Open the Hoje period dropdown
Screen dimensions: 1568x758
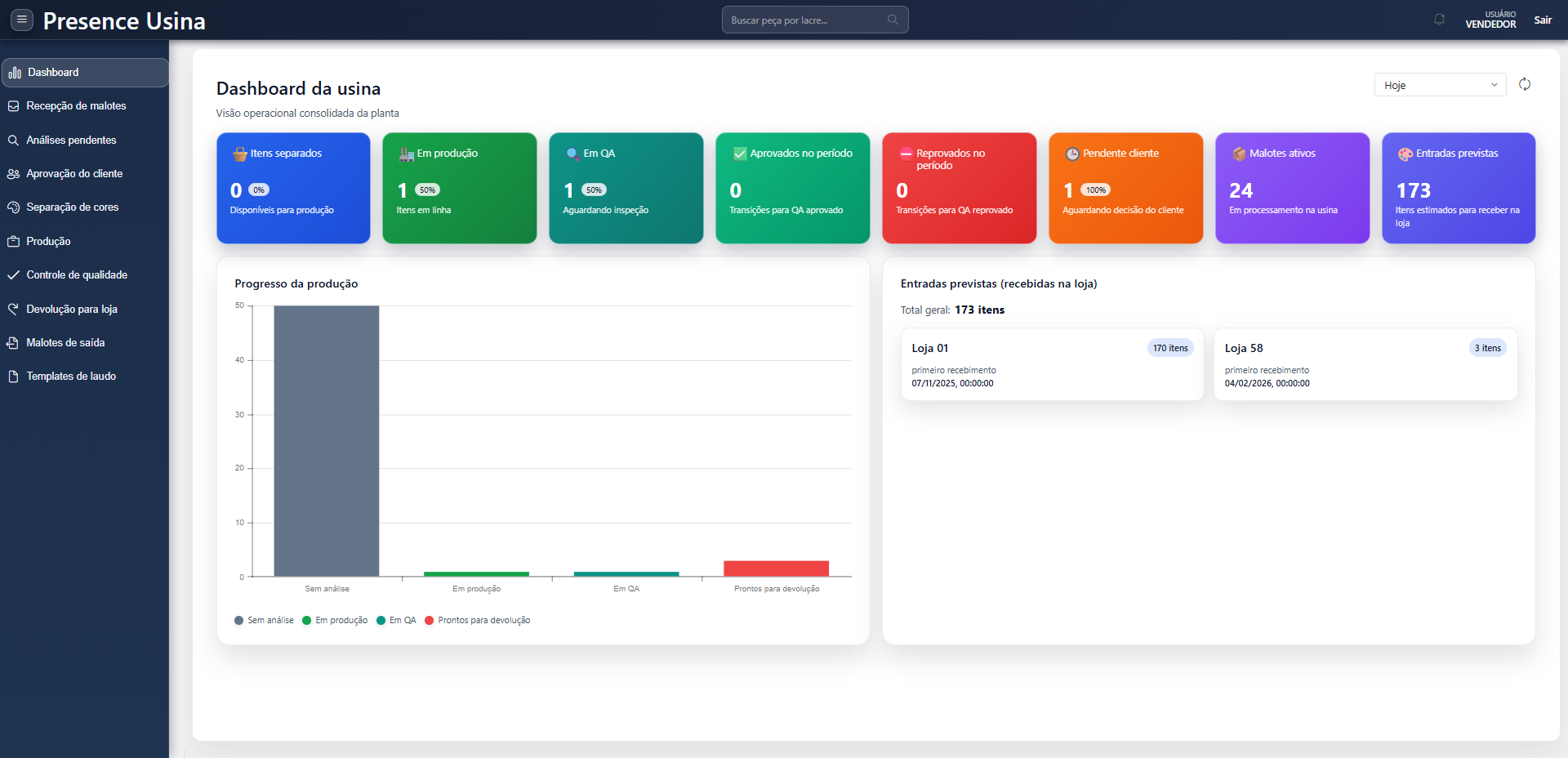(1440, 85)
